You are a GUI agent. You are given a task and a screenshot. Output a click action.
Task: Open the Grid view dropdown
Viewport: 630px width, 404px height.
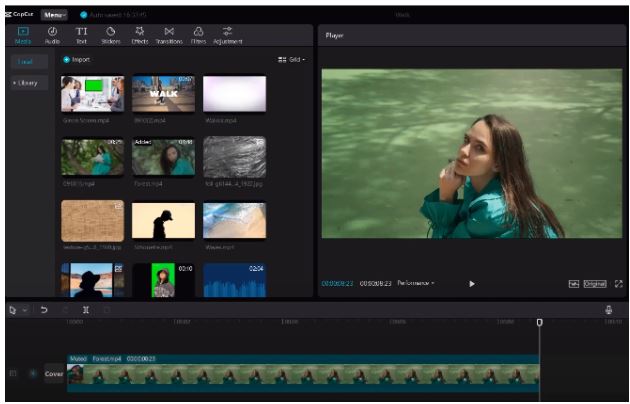point(291,59)
